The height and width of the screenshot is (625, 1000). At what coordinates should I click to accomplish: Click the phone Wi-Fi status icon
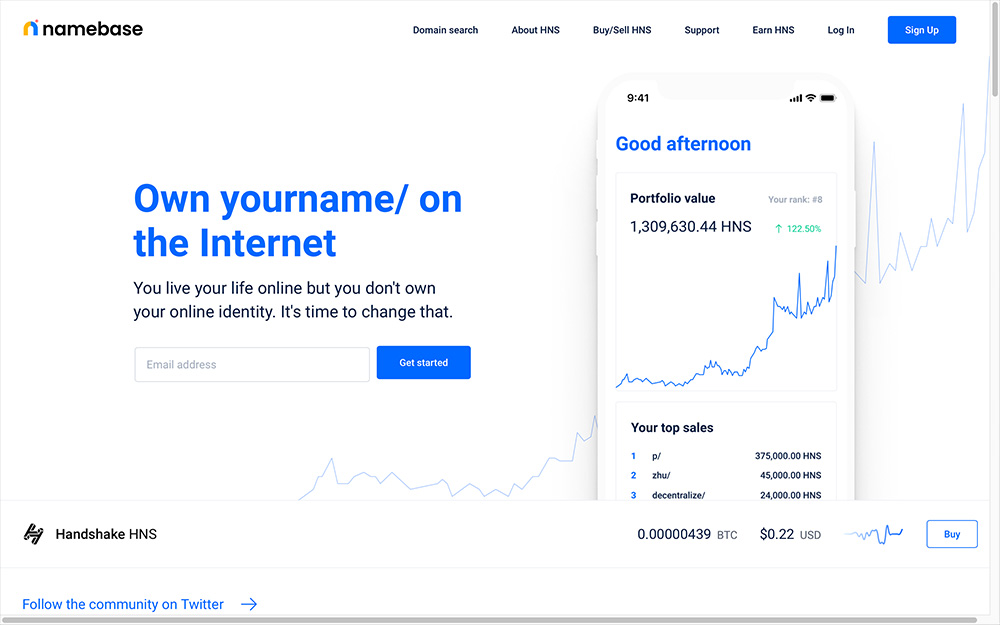[811, 98]
